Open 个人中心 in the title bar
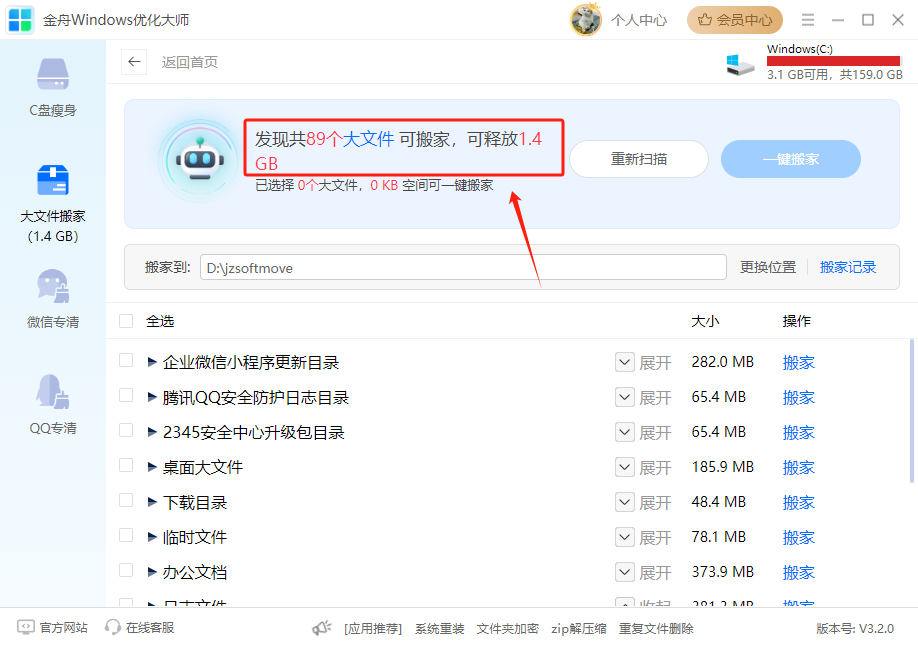 click(639, 20)
